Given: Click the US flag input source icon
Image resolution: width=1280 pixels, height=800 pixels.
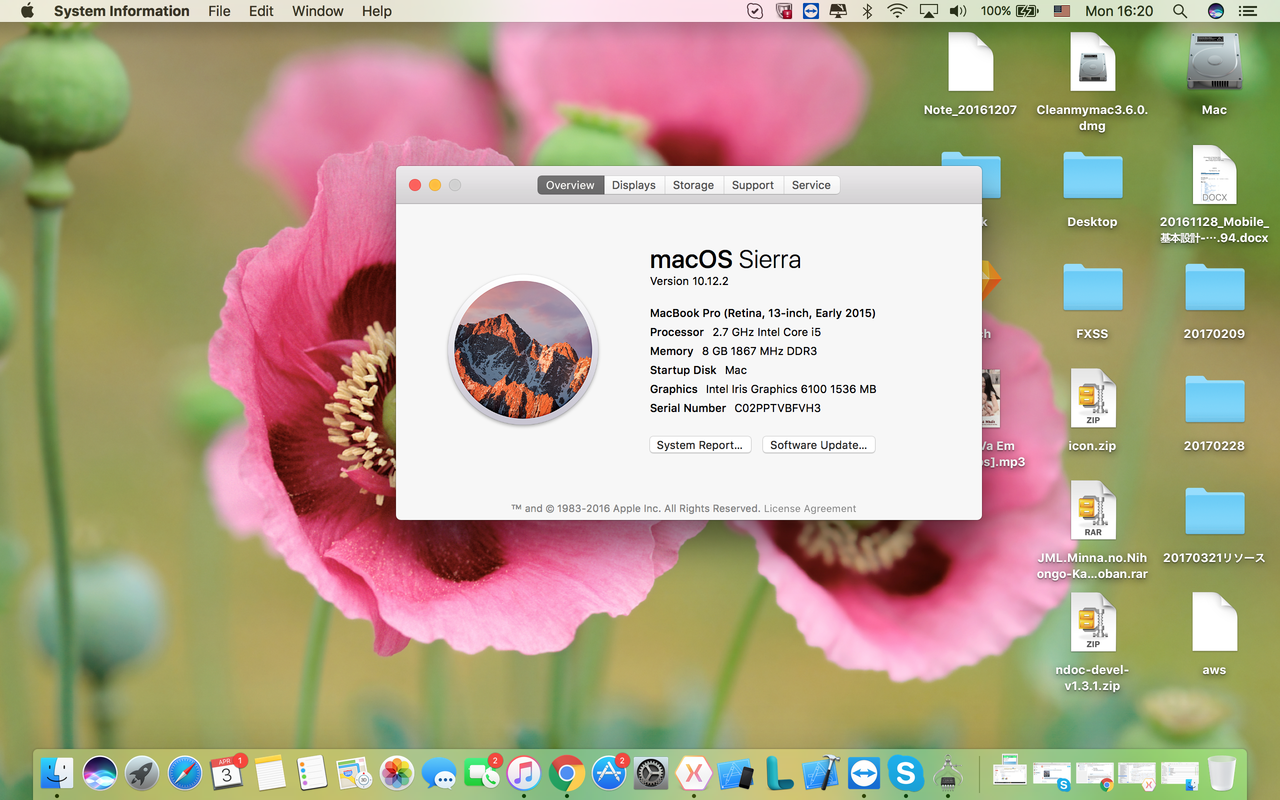Looking at the screenshot, I should [1062, 11].
